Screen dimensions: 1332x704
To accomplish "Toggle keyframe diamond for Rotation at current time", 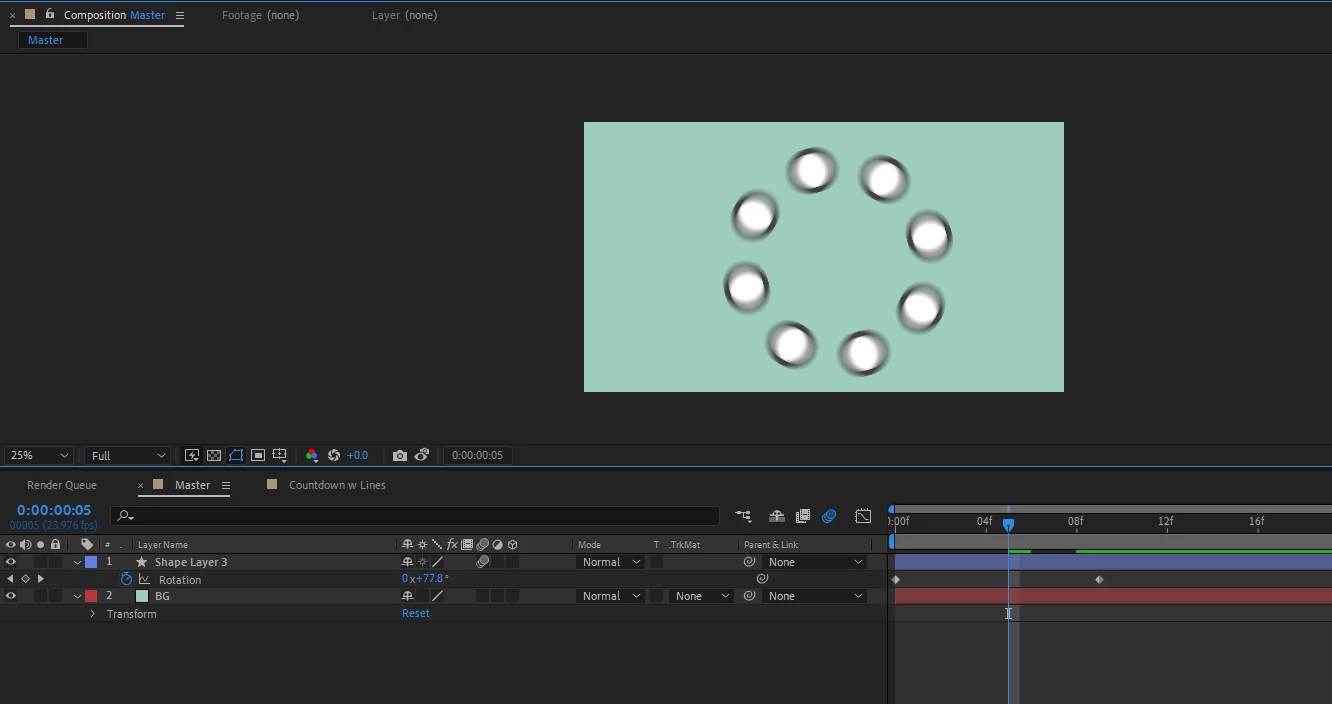I will (x=26, y=579).
